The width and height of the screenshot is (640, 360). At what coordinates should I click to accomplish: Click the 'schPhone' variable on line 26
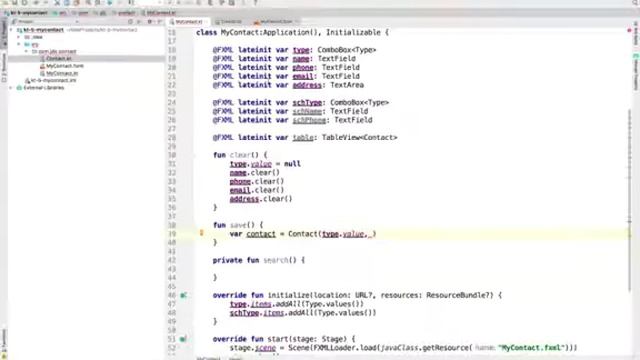click(309, 120)
